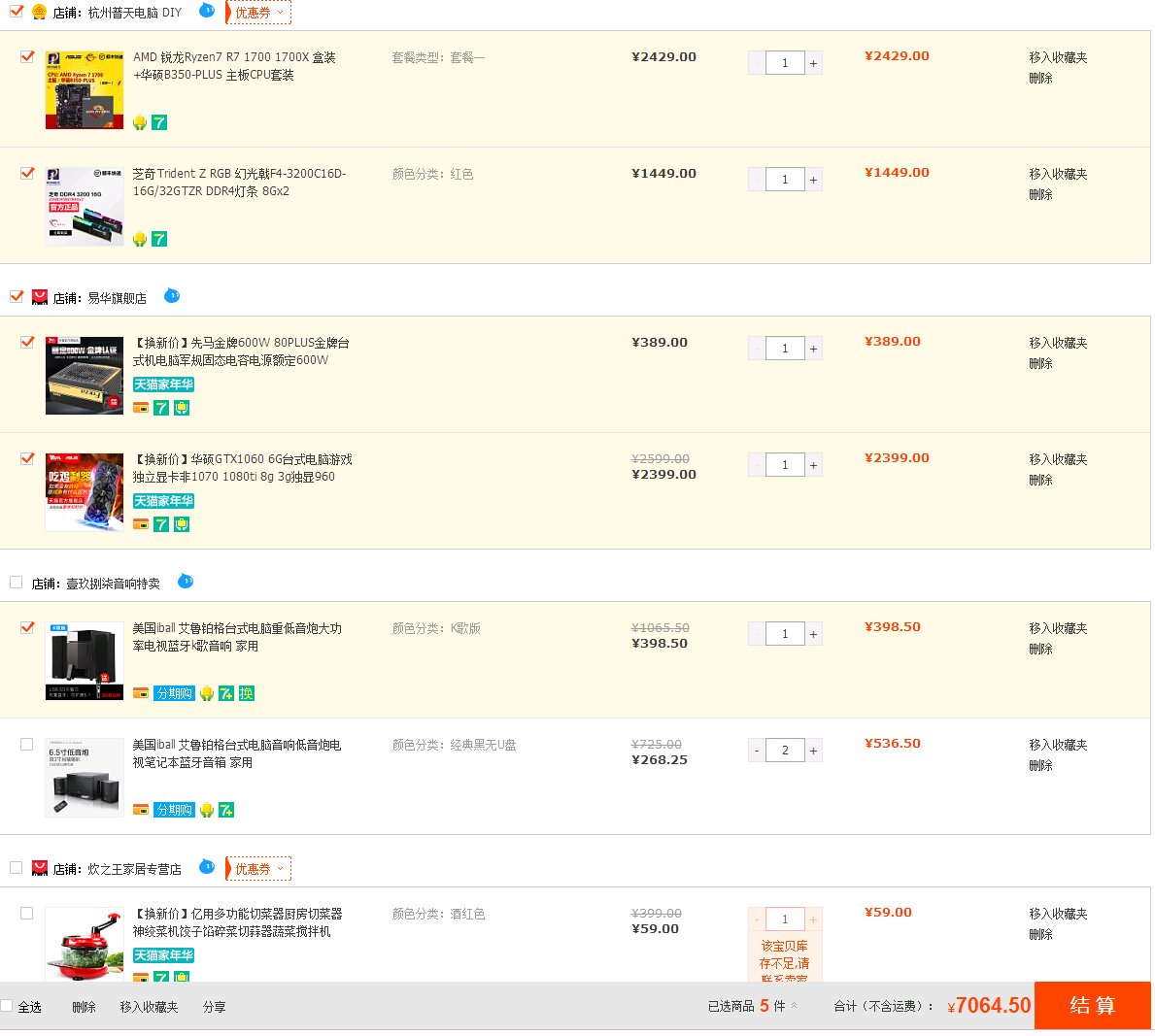
Task: Click the 7+ return icon under iball 经典黑无U盘 speaker
Action: pyautogui.click(x=226, y=810)
